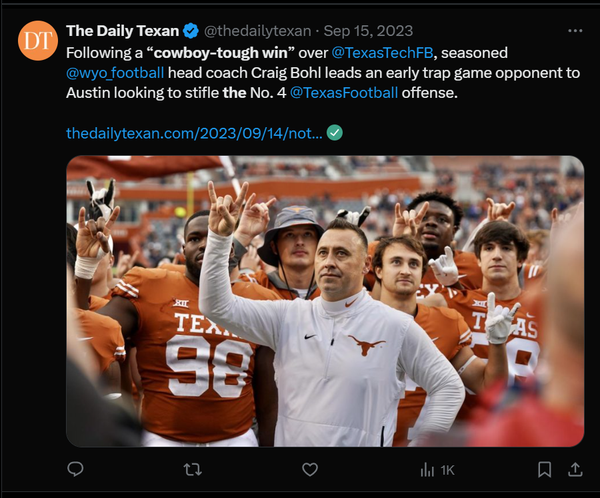This screenshot has width=600, height=498.
Task: Open the share upload icon
Action: (x=575, y=469)
